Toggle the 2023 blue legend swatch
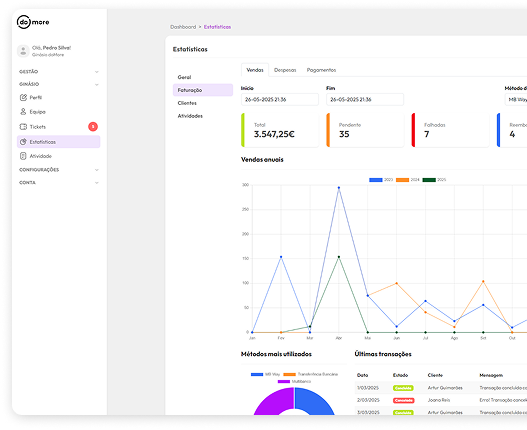The height and width of the screenshot is (430, 527). click(376, 180)
